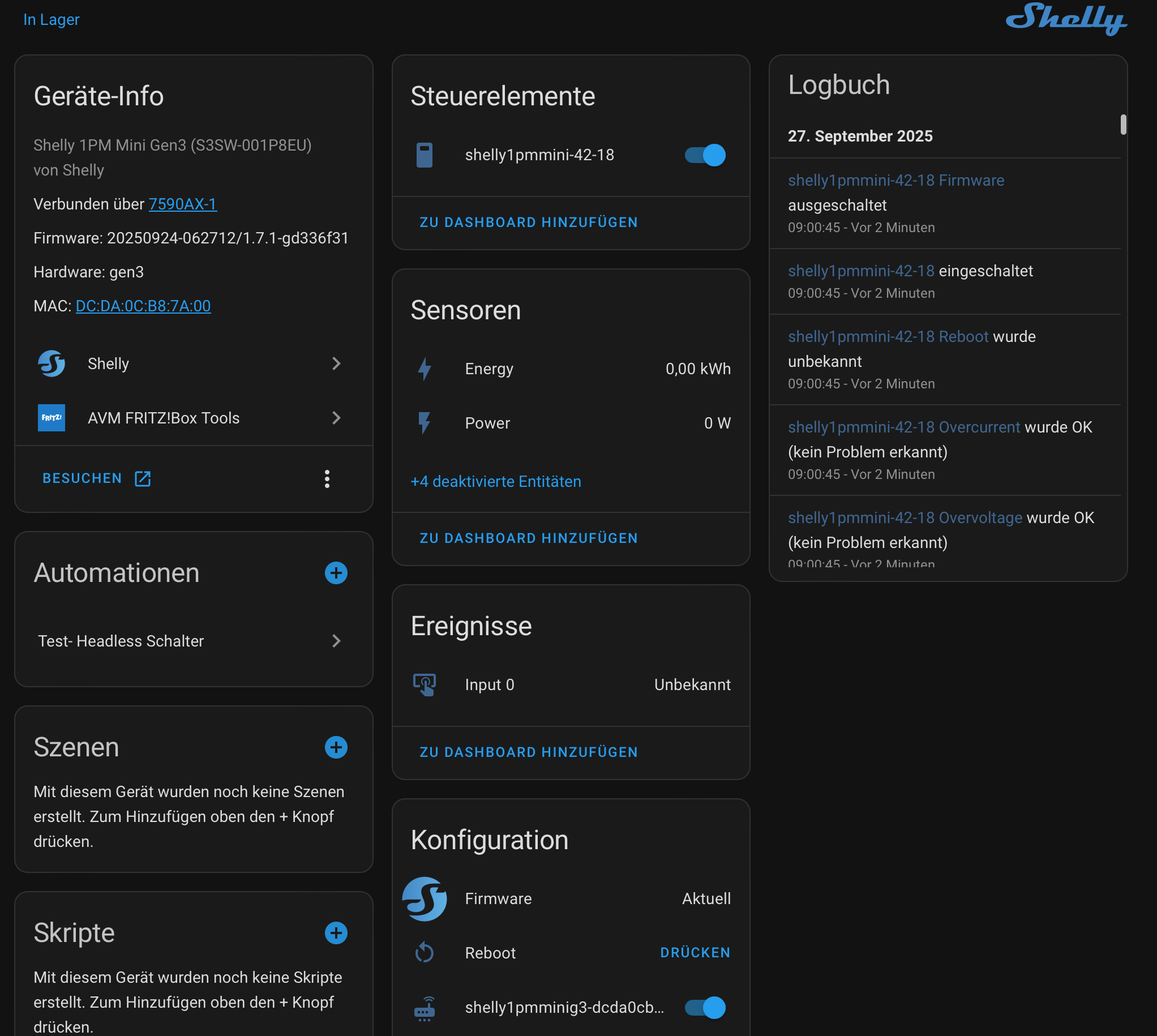This screenshot has height=1036, width=1157.
Task: Expand the Shelly integration row chevron
Action: (336, 363)
